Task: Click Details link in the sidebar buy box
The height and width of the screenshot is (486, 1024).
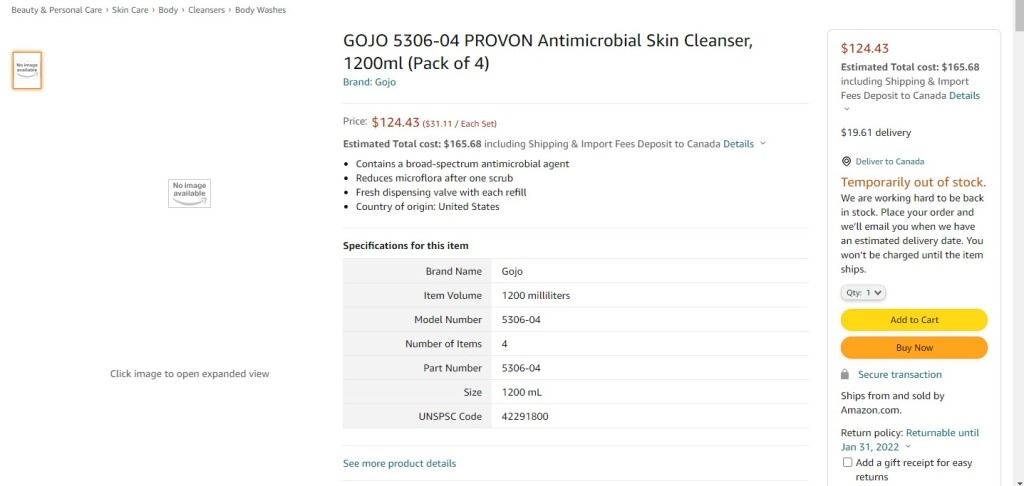Action: (964, 96)
